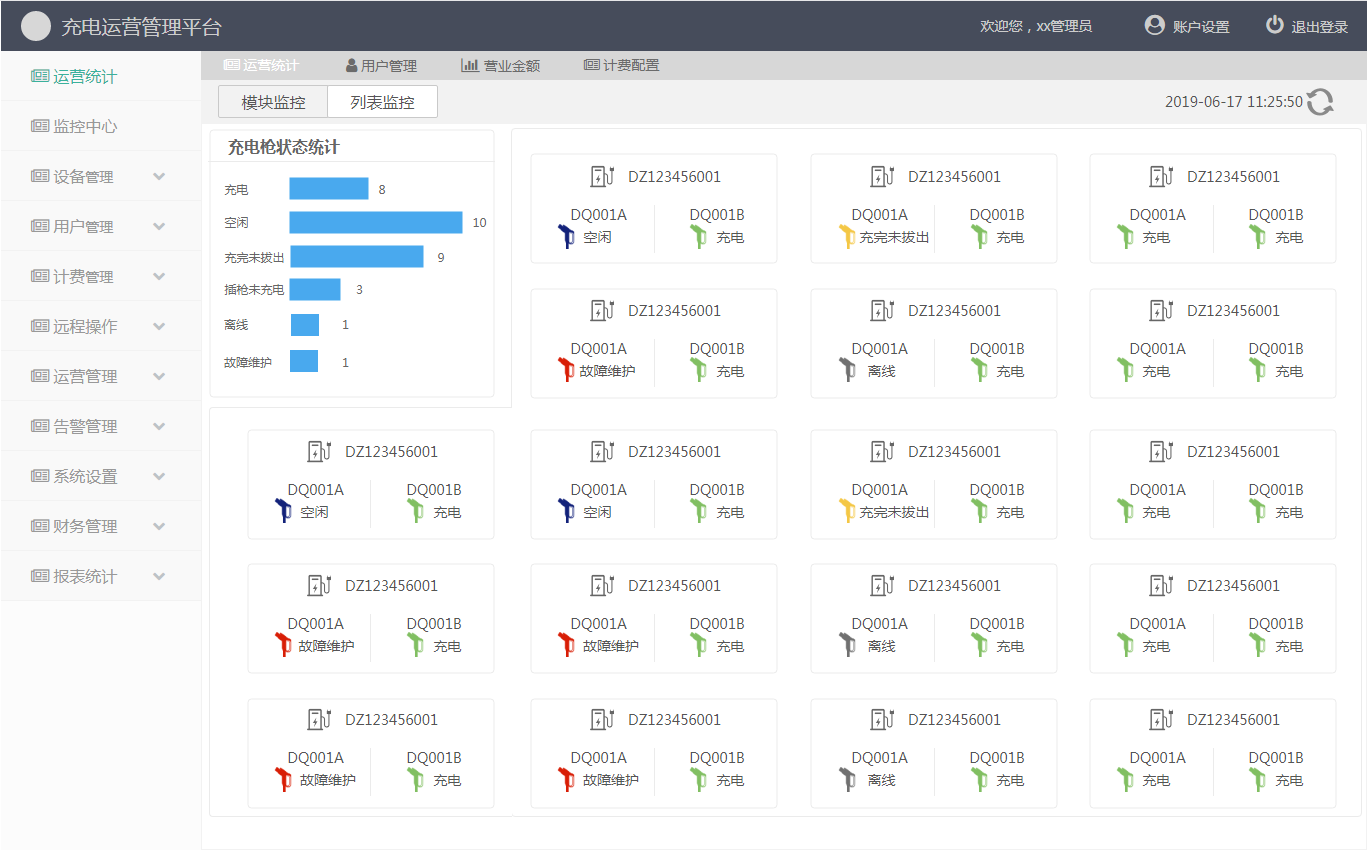Click the round platform logo in header
This screenshot has height=850, width=1367.
(36, 26)
